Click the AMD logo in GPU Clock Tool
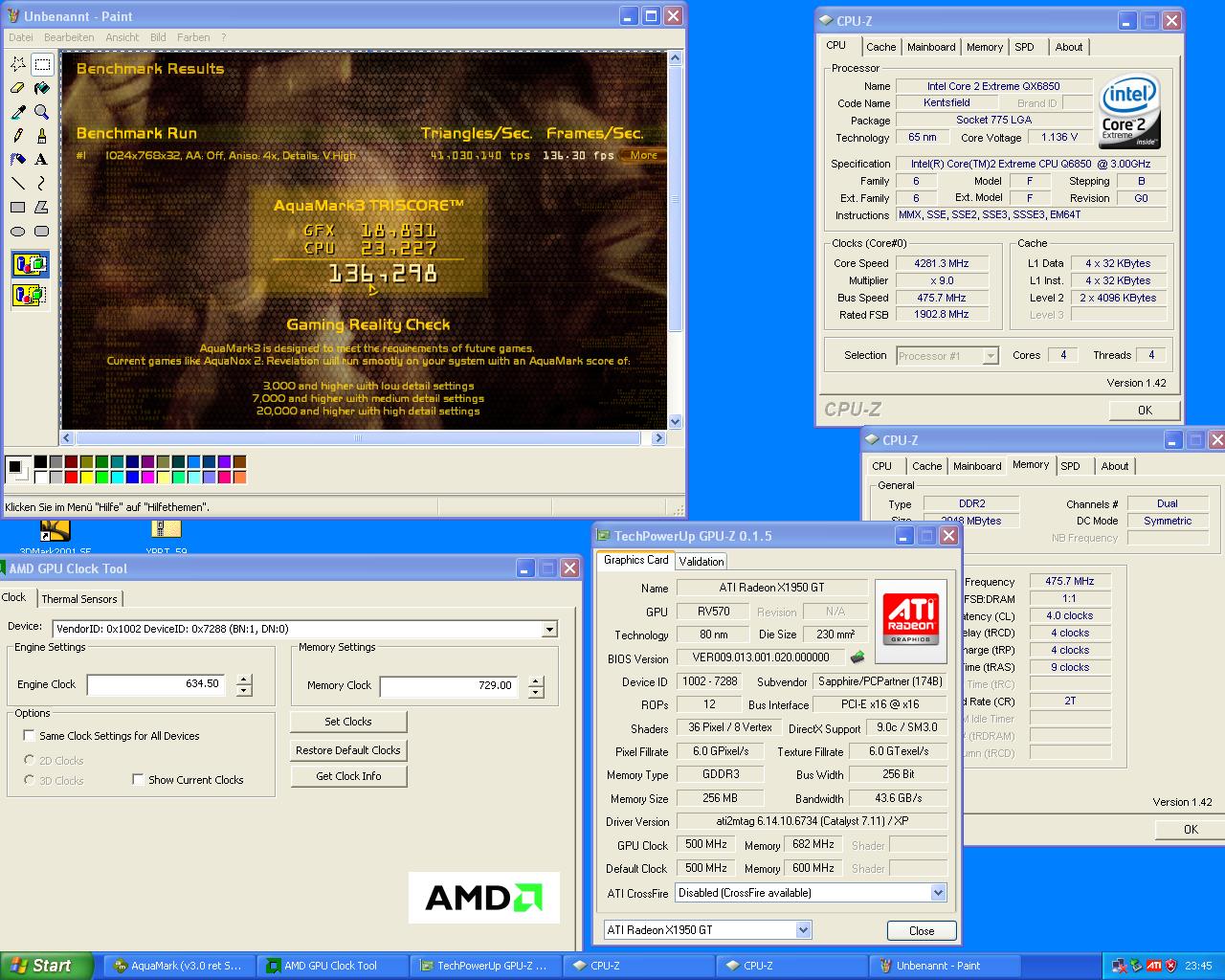The image size is (1225, 980). click(x=484, y=898)
